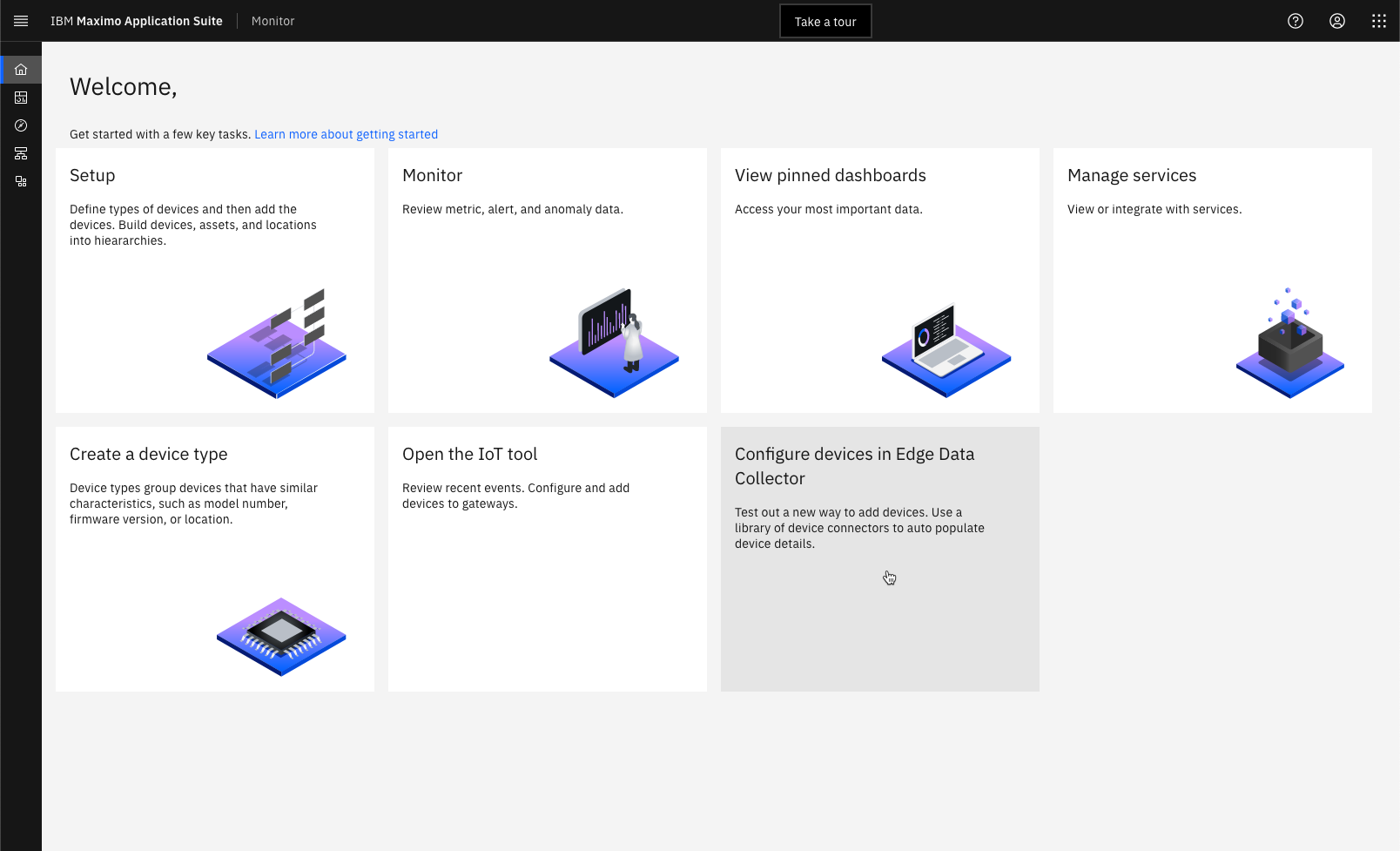
Task: Click the Manage services cube illustration
Action: (x=1290, y=343)
